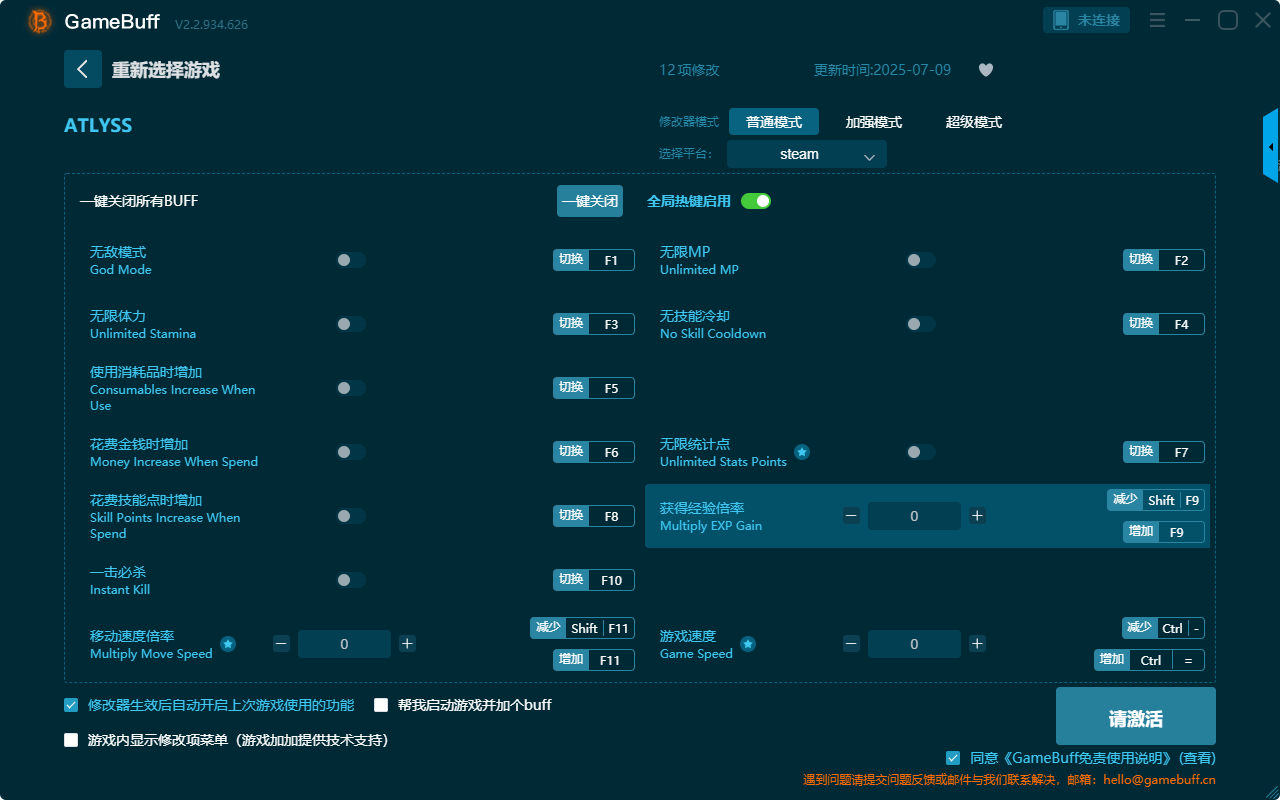Open the hamburger menu at top right
The width and height of the screenshot is (1280, 800).
[x=1157, y=20]
